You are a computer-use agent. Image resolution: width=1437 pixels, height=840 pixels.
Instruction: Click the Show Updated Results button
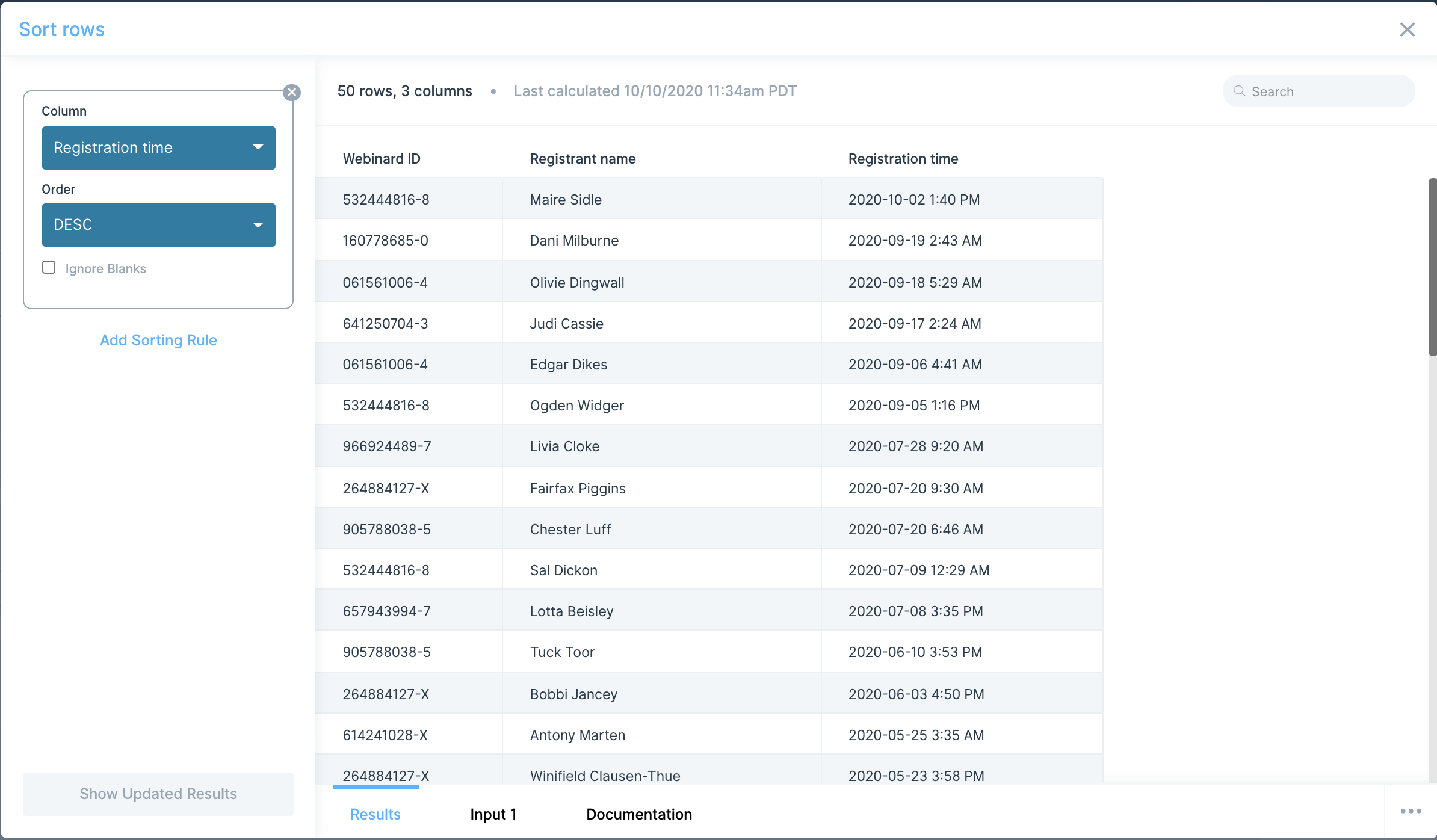(158, 794)
